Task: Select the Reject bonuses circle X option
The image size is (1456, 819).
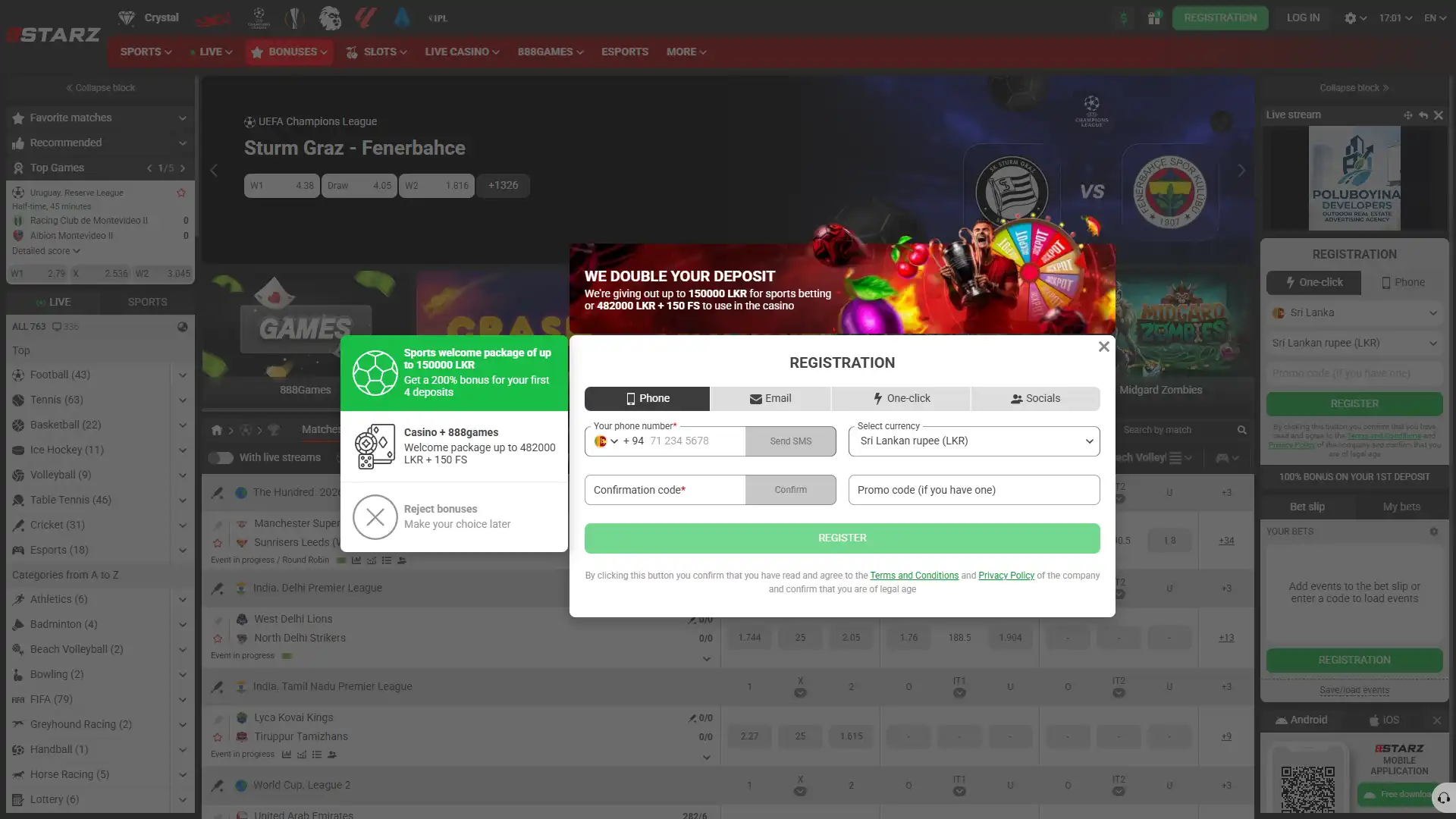Action: pos(375,517)
